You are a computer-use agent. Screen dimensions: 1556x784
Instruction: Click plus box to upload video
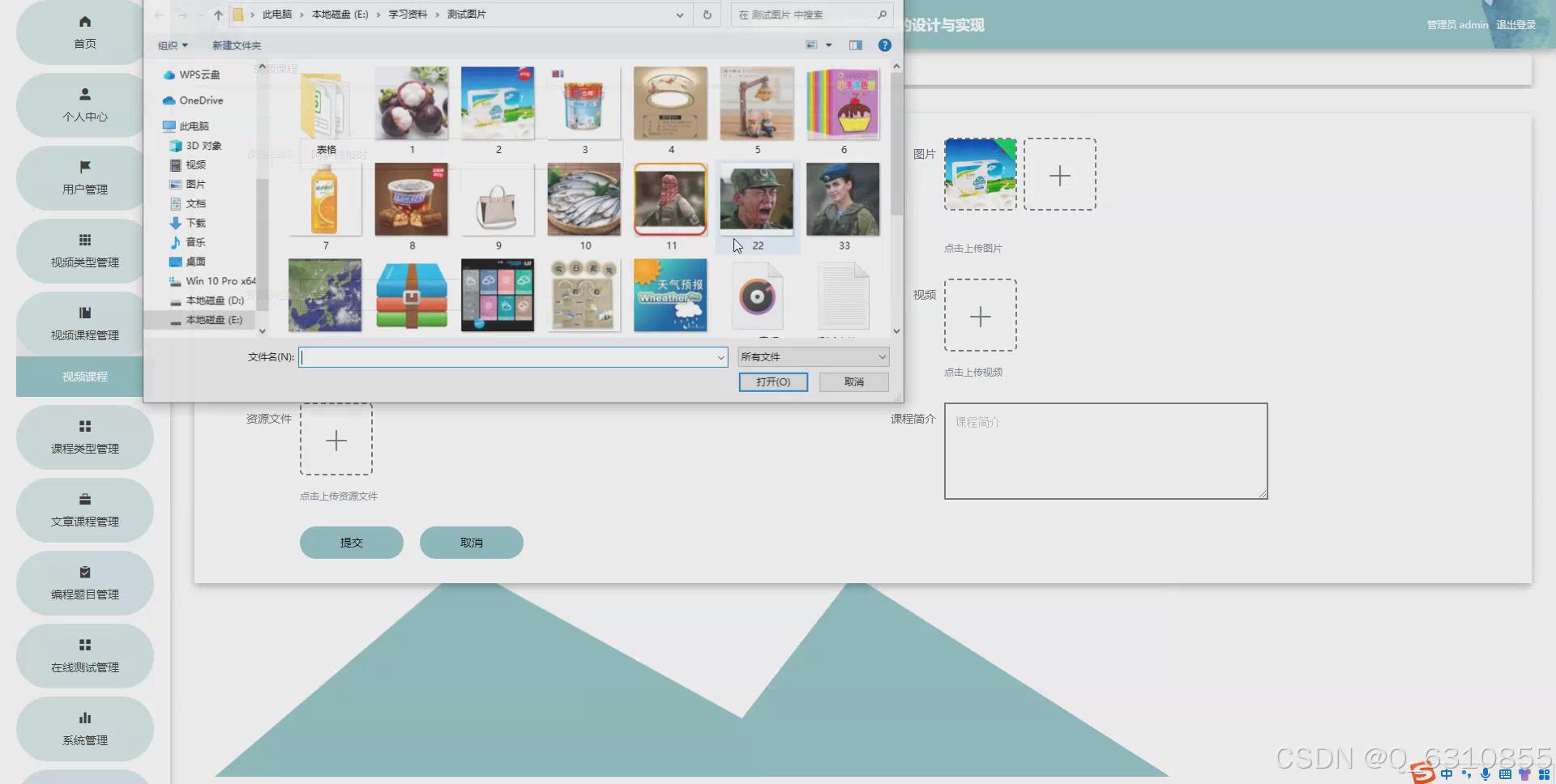[981, 315]
